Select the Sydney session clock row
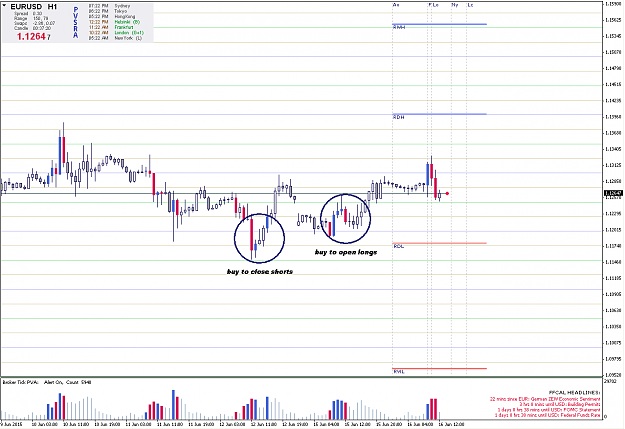Image resolution: width=625 pixels, height=429 pixels. (x=109, y=6)
